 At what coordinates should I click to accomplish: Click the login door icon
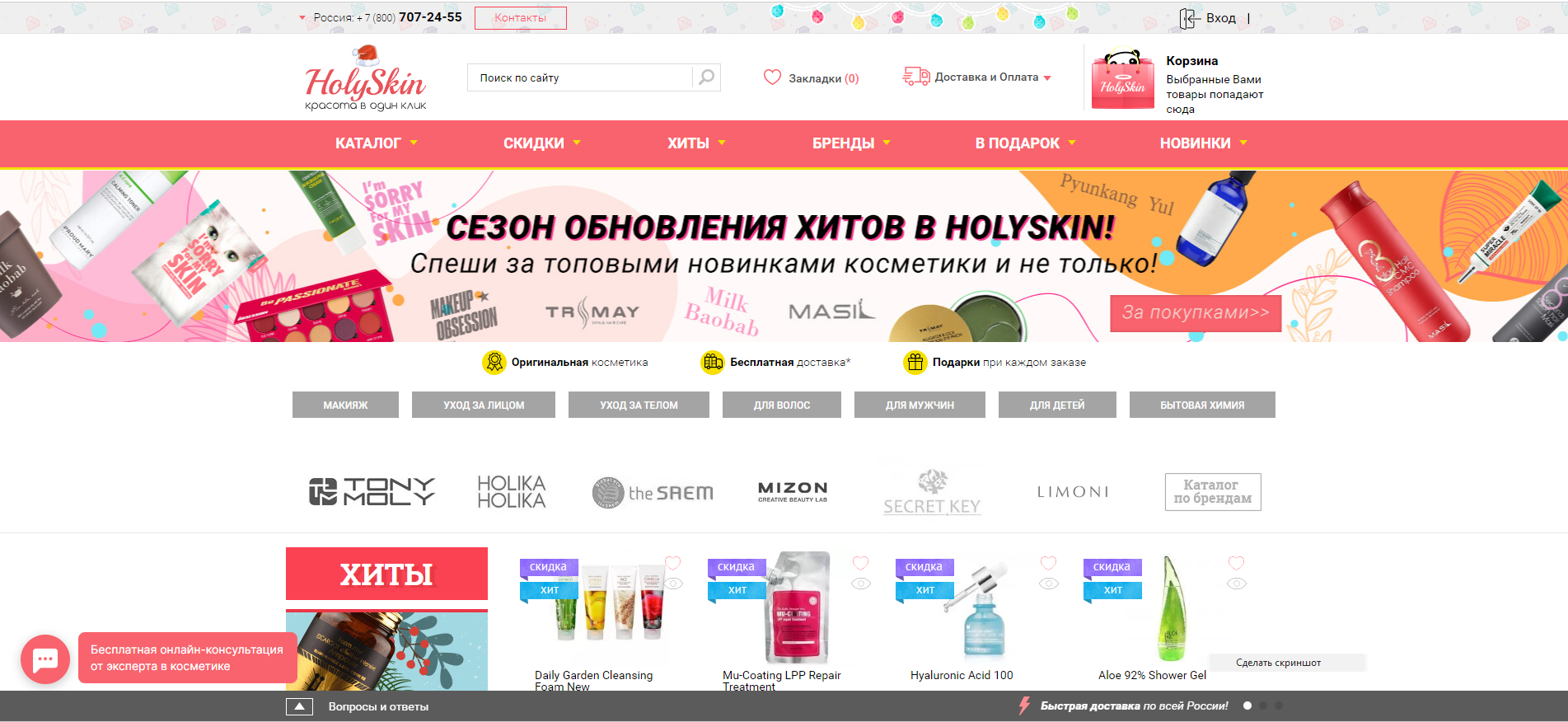coord(1188,18)
